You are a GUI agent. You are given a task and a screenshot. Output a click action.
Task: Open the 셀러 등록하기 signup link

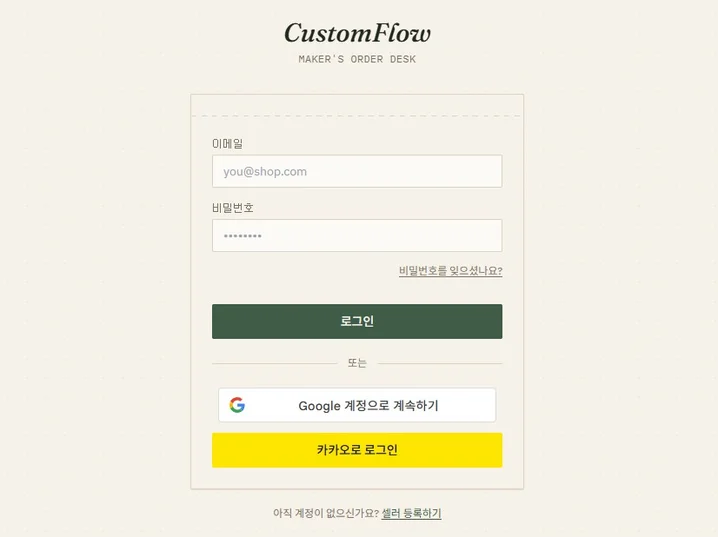[x=411, y=513]
